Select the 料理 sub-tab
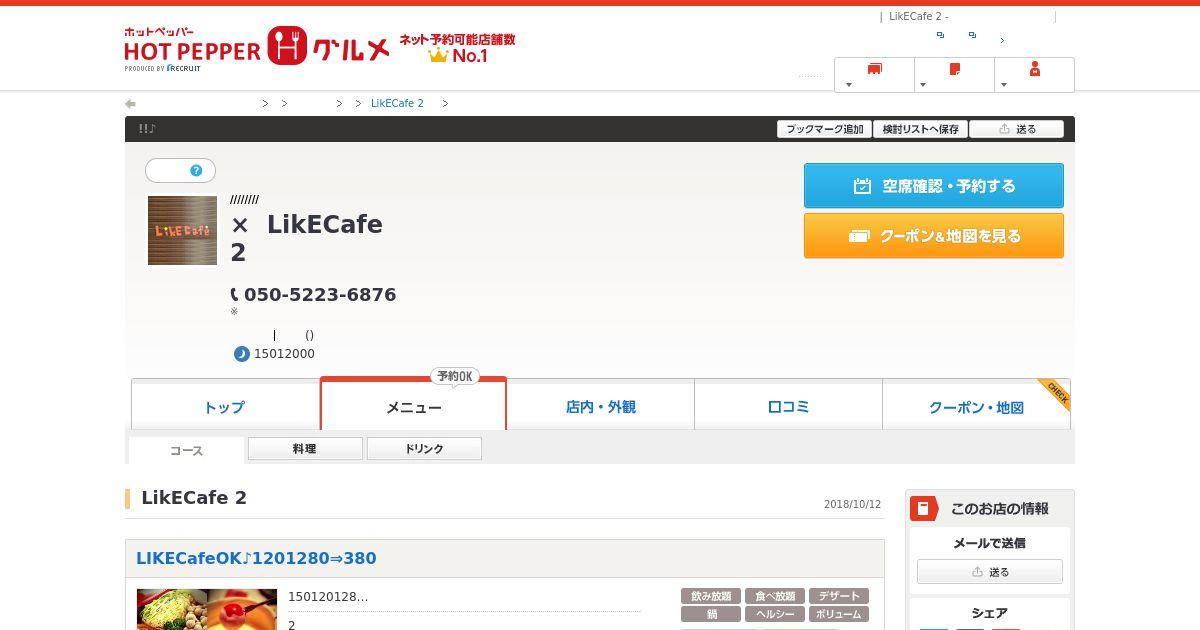 (305, 449)
